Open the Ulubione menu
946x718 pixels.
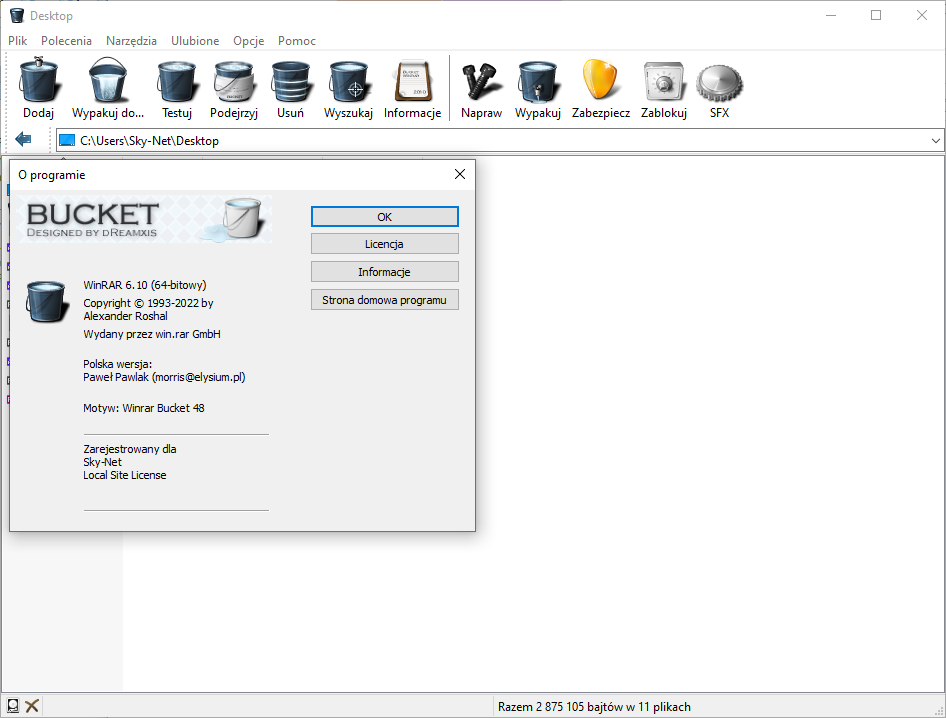point(195,40)
